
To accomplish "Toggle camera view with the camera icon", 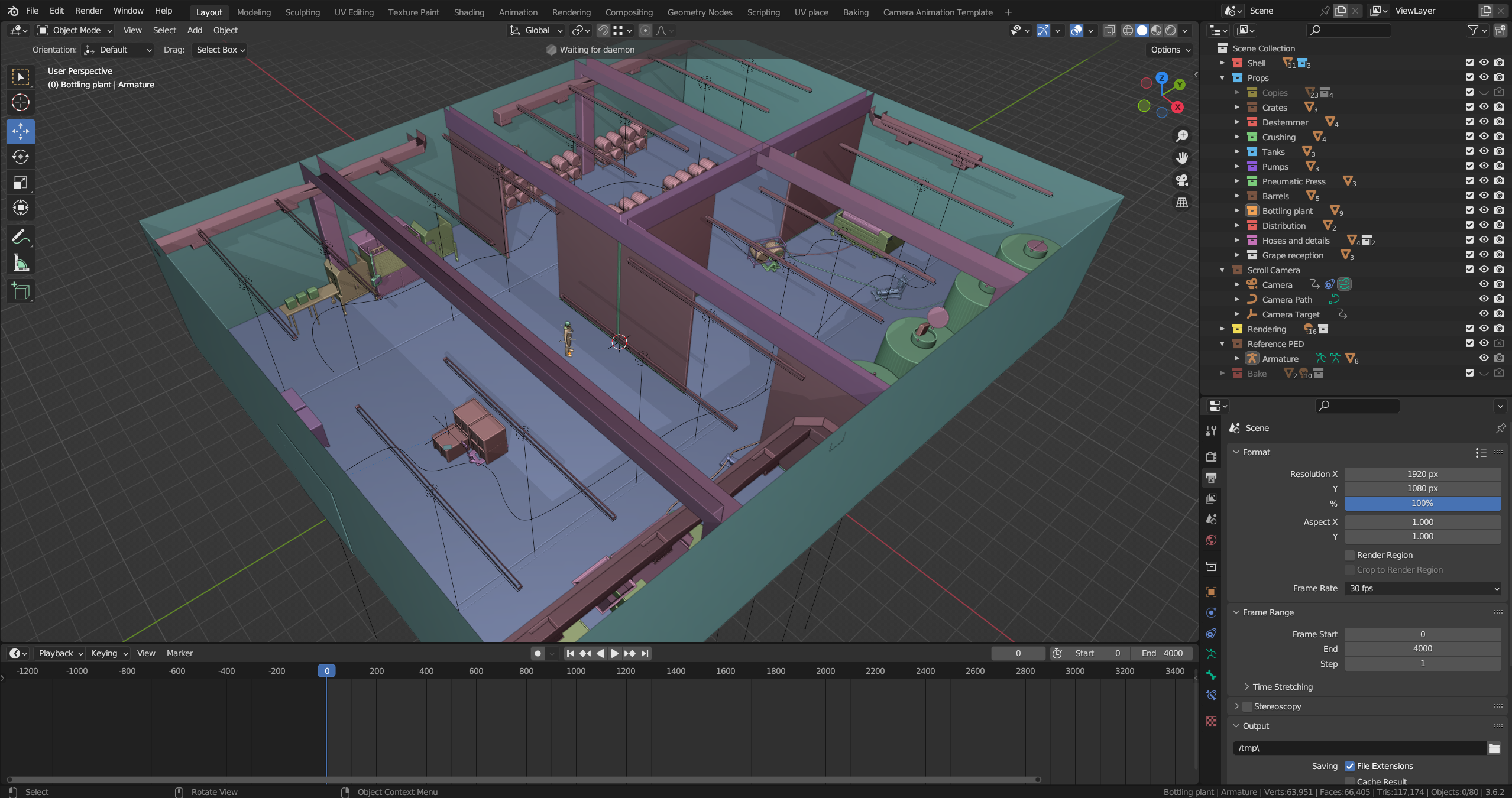I will 1182,180.
